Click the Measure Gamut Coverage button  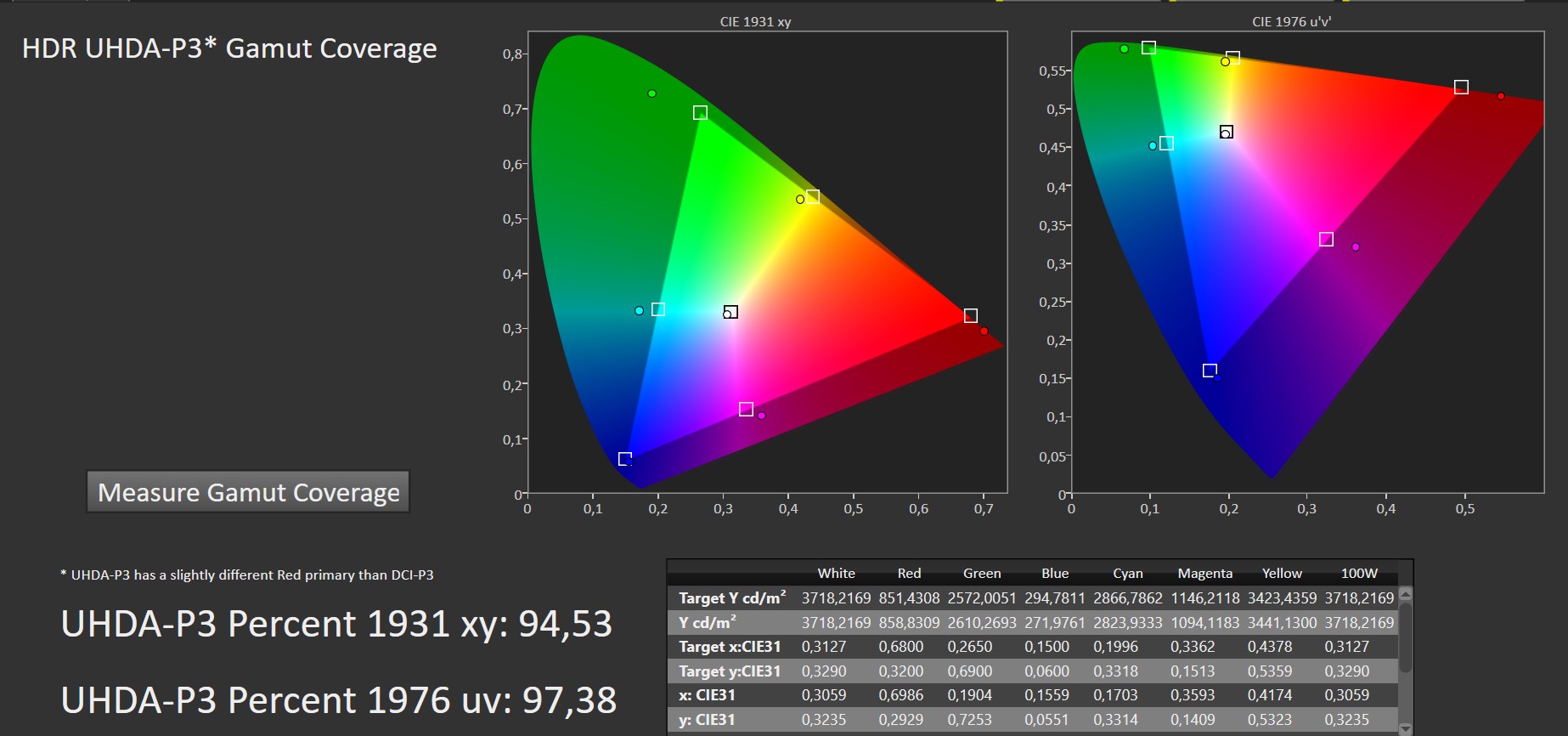248,492
